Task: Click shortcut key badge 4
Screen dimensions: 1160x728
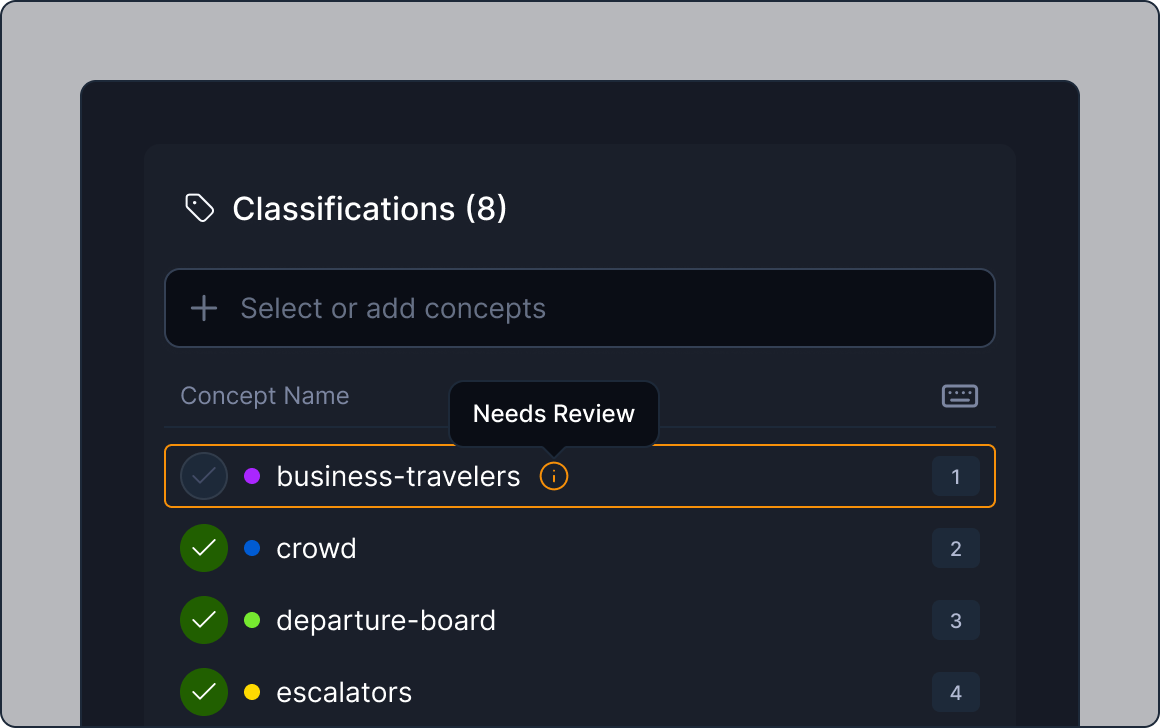Action: (x=955, y=692)
